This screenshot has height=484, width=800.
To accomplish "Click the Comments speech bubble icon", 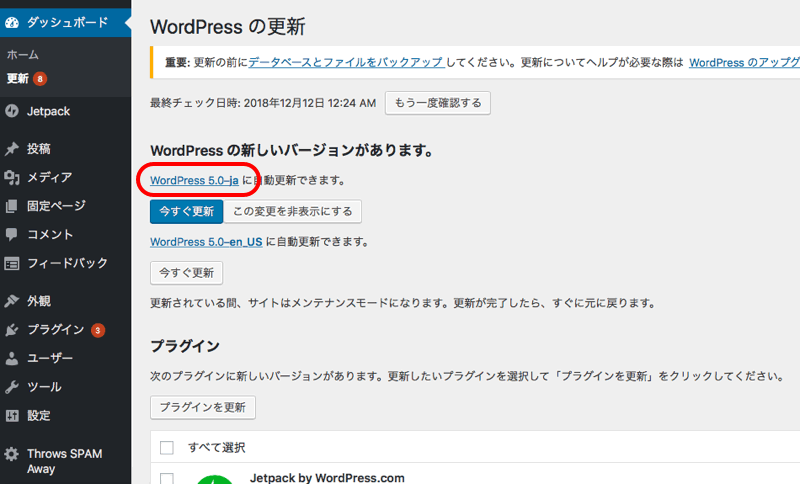I will coord(12,235).
